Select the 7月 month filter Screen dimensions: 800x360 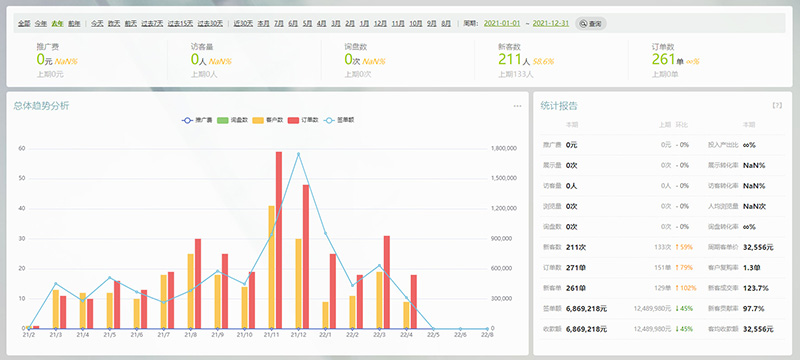tap(279, 23)
